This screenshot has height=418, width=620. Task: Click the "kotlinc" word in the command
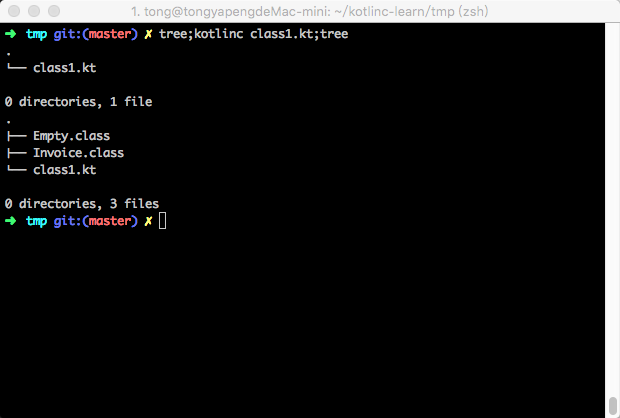point(219,34)
